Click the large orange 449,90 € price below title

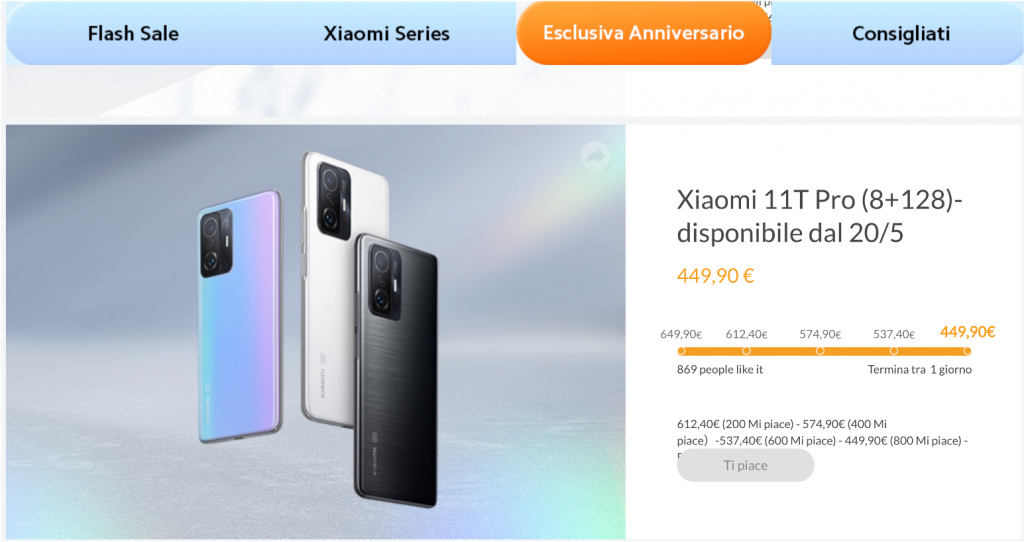715,276
